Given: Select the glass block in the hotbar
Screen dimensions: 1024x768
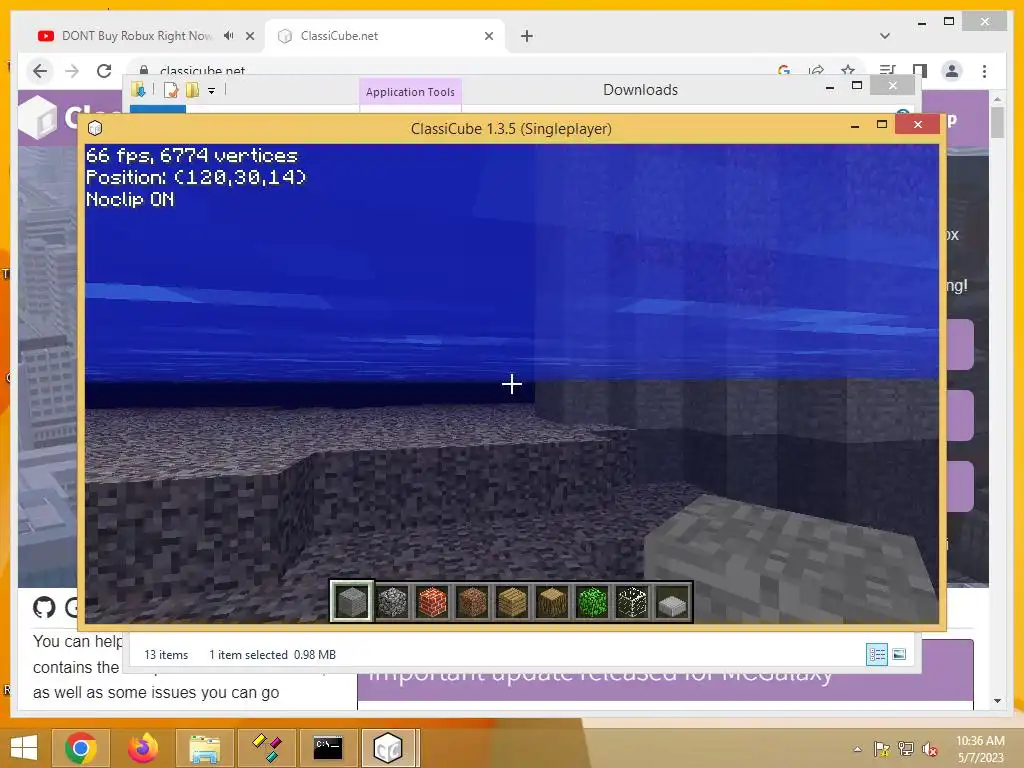Looking at the screenshot, I should point(632,601).
